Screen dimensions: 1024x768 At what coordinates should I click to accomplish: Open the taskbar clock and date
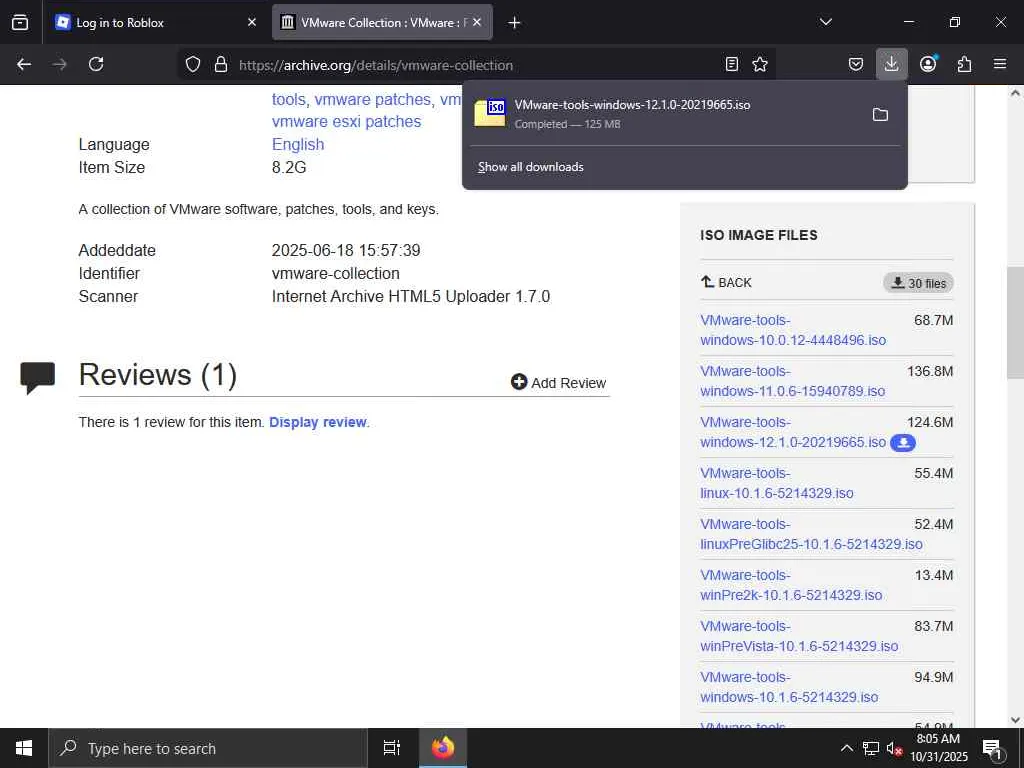pos(938,748)
